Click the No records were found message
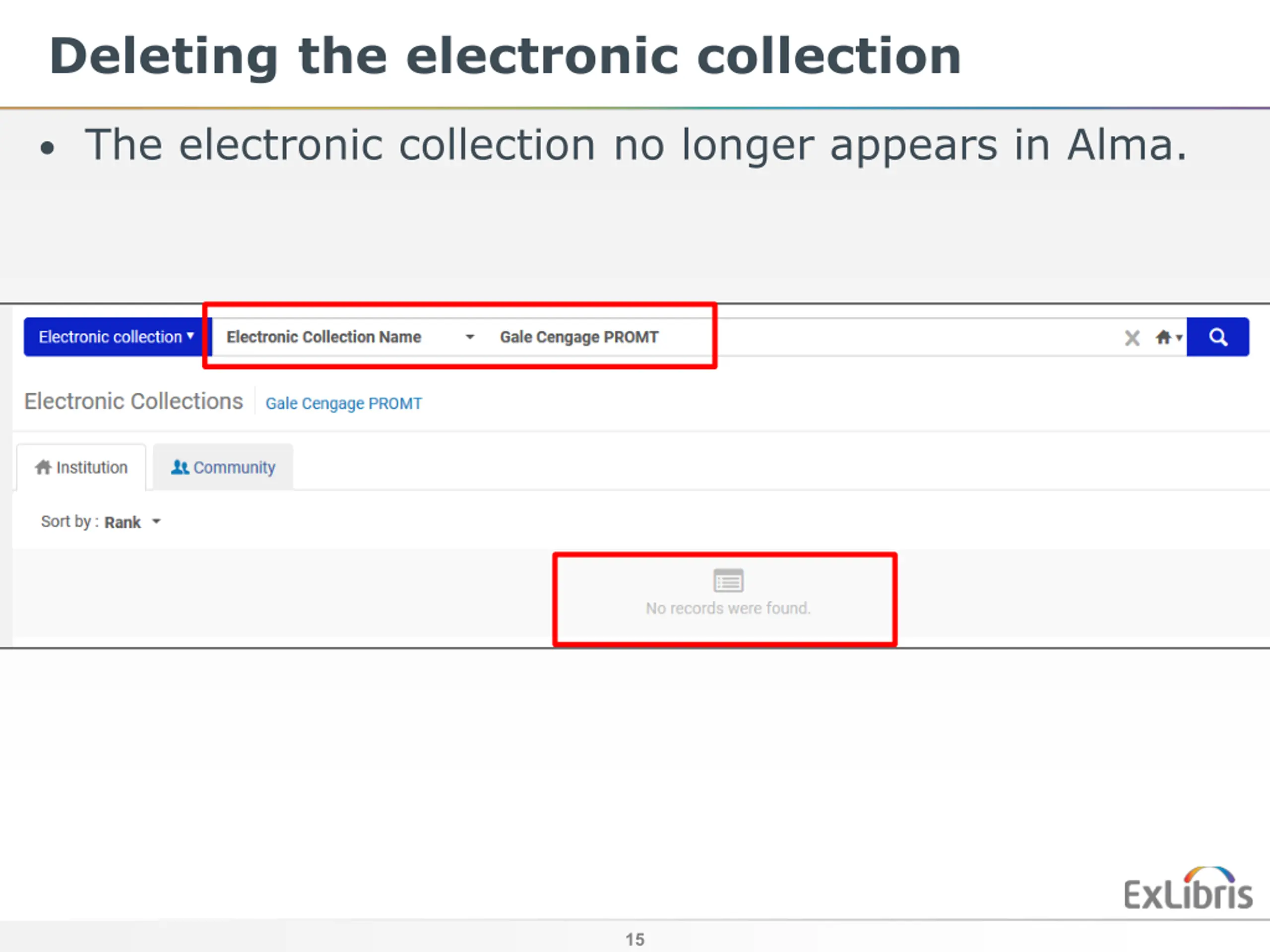 click(728, 608)
